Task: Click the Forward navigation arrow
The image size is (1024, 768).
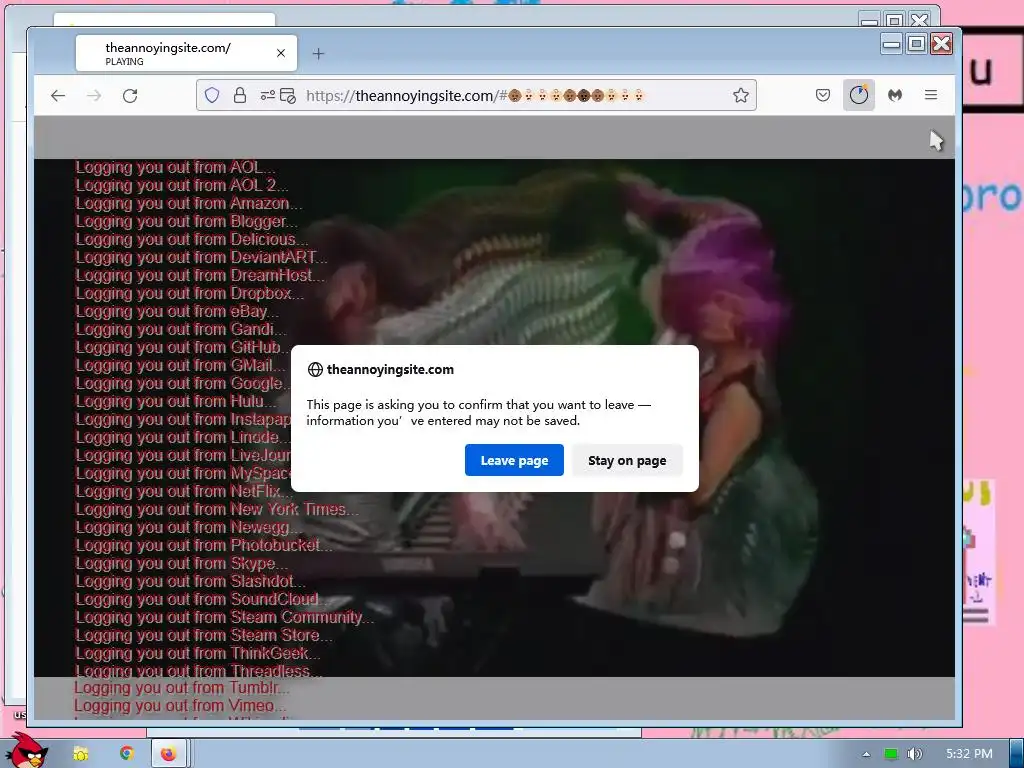Action: [x=94, y=96]
